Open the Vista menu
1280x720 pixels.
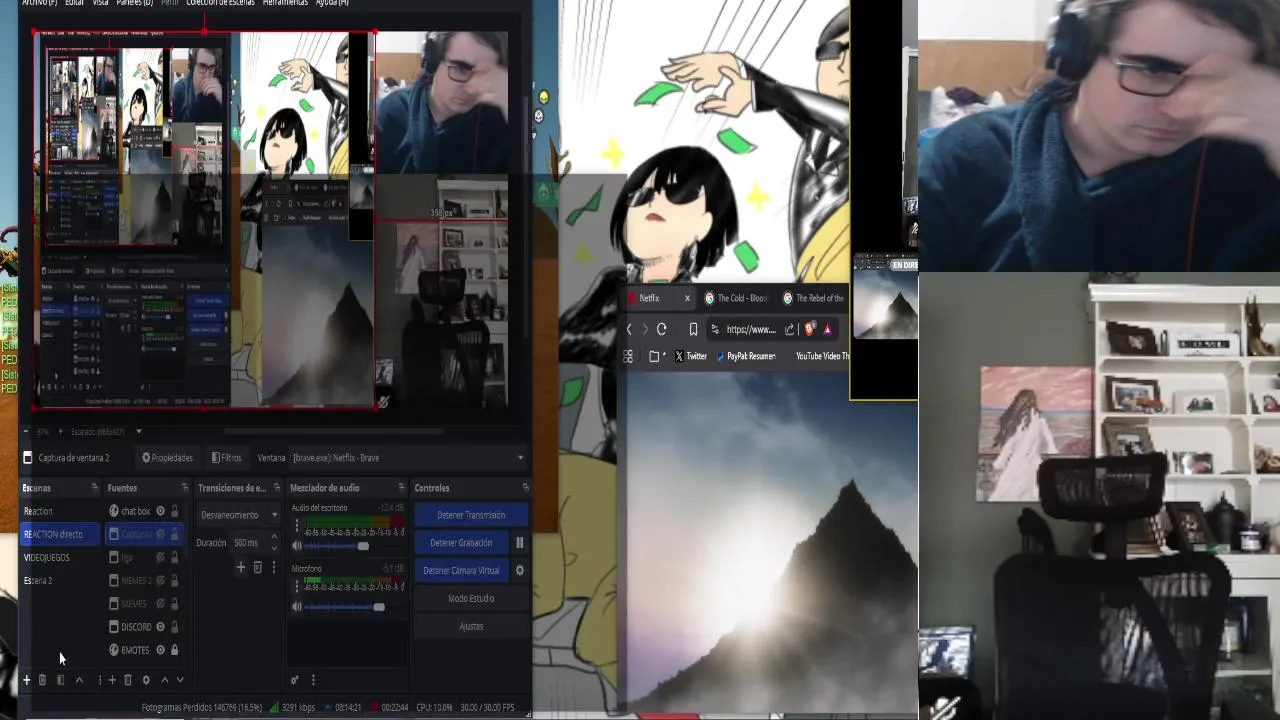[x=101, y=3]
